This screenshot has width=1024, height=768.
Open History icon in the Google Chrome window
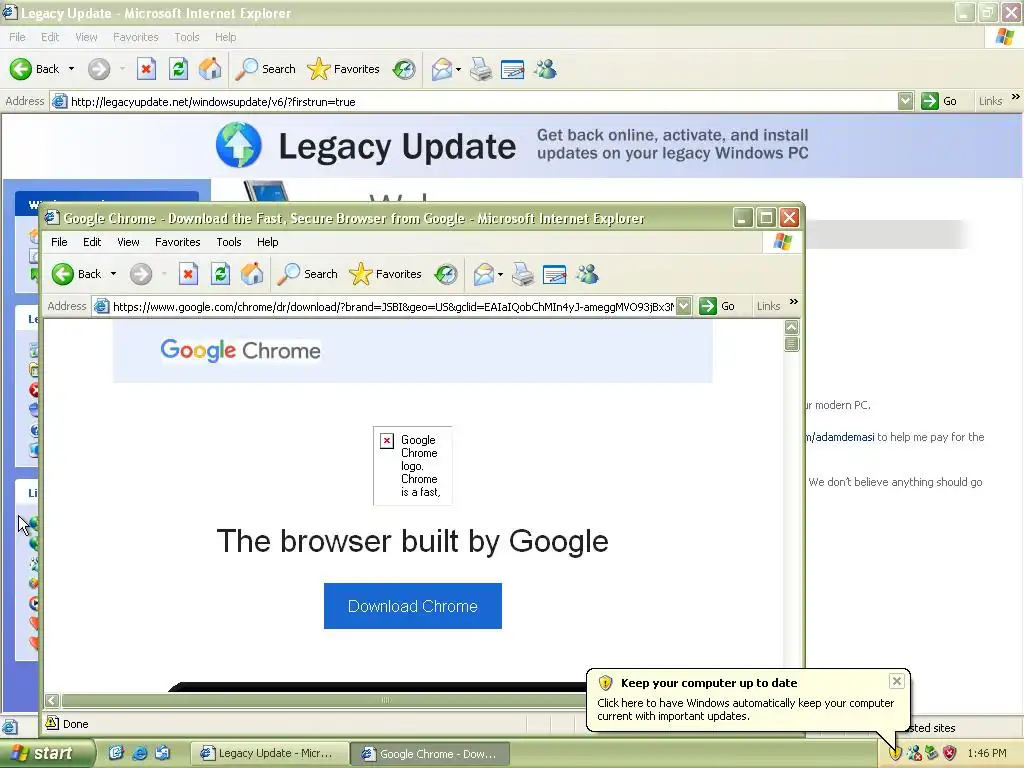coord(446,274)
